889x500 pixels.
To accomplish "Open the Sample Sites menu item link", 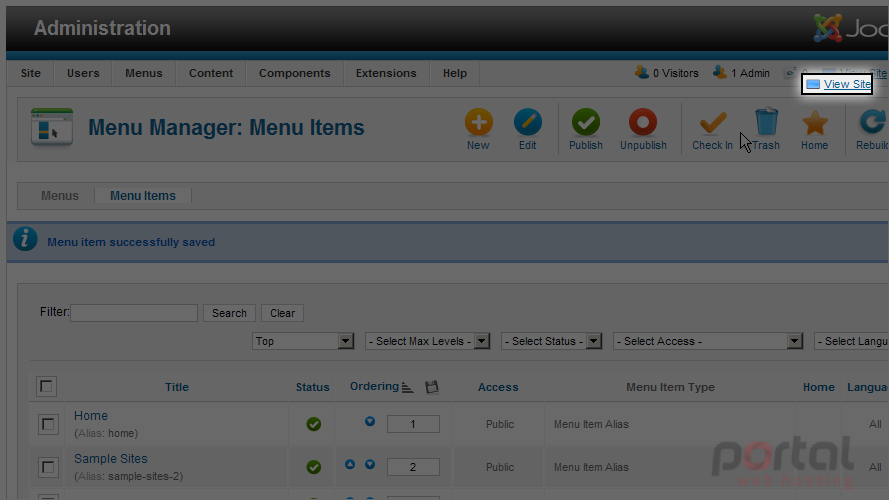I will 111,459.
